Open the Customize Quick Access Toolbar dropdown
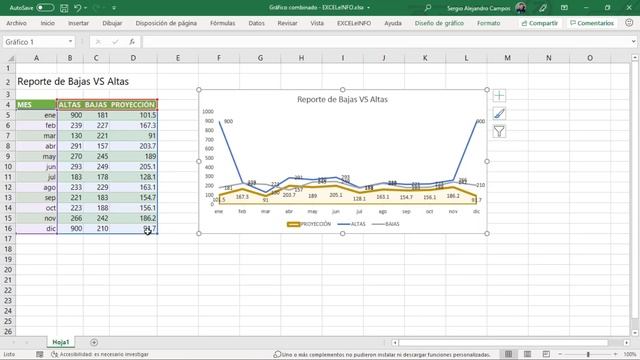Image resolution: width=640 pixels, height=360 pixels. coord(114,8)
